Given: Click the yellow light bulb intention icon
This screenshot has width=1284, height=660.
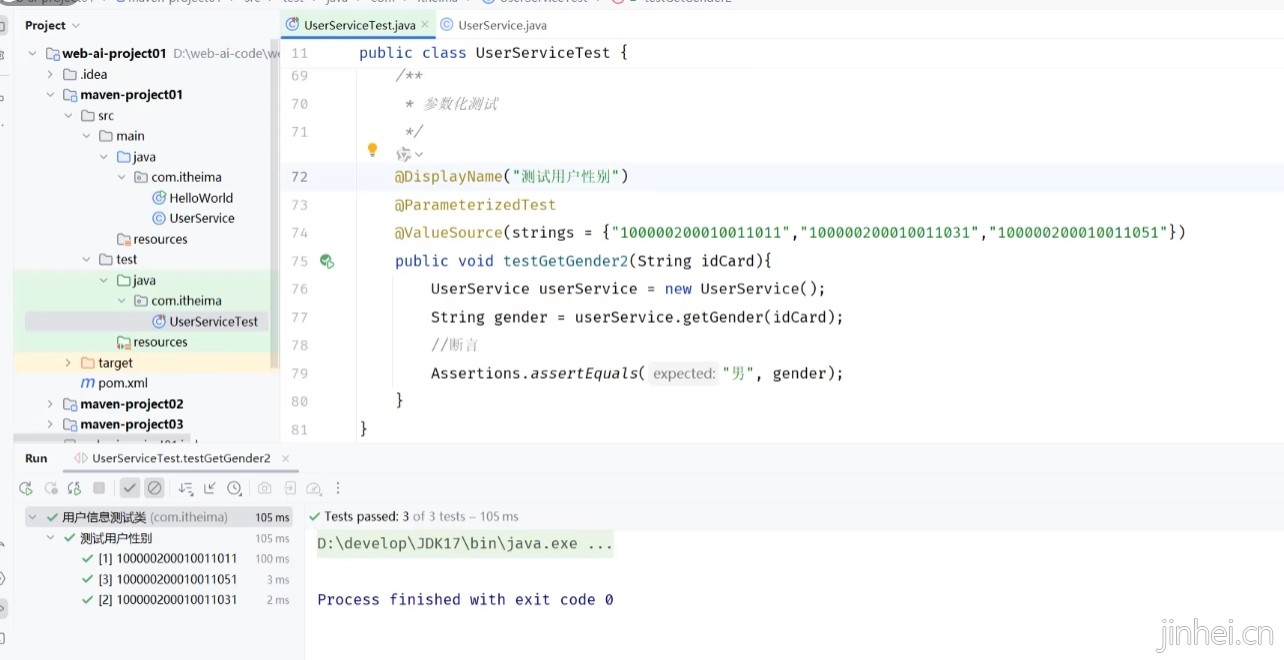Looking at the screenshot, I should [x=372, y=150].
